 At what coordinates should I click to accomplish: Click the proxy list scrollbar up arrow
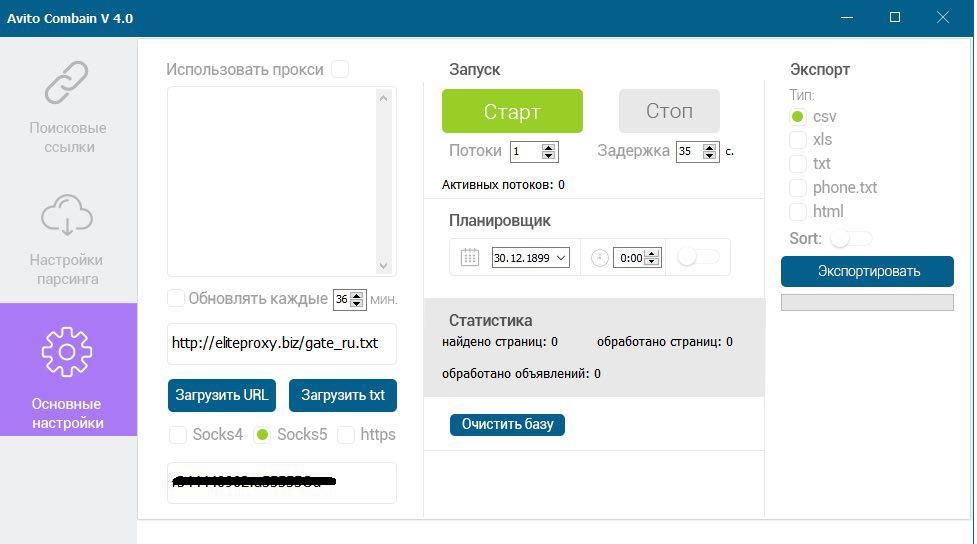pos(384,98)
